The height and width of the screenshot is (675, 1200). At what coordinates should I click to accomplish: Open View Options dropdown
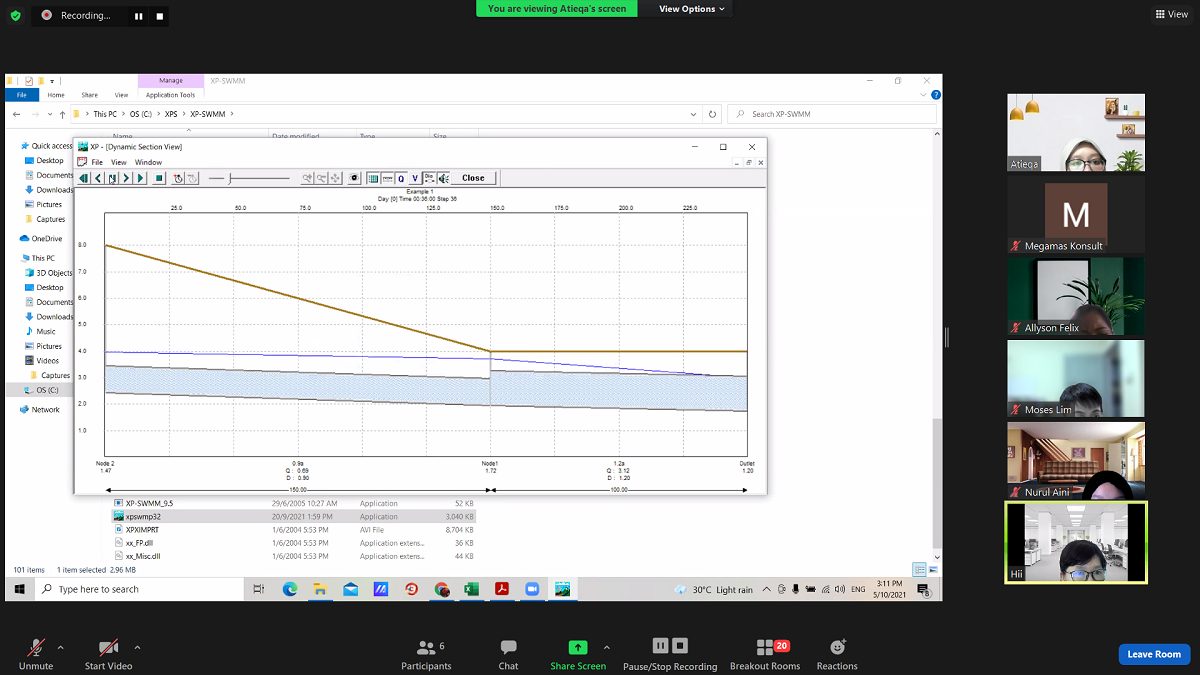tap(691, 9)
